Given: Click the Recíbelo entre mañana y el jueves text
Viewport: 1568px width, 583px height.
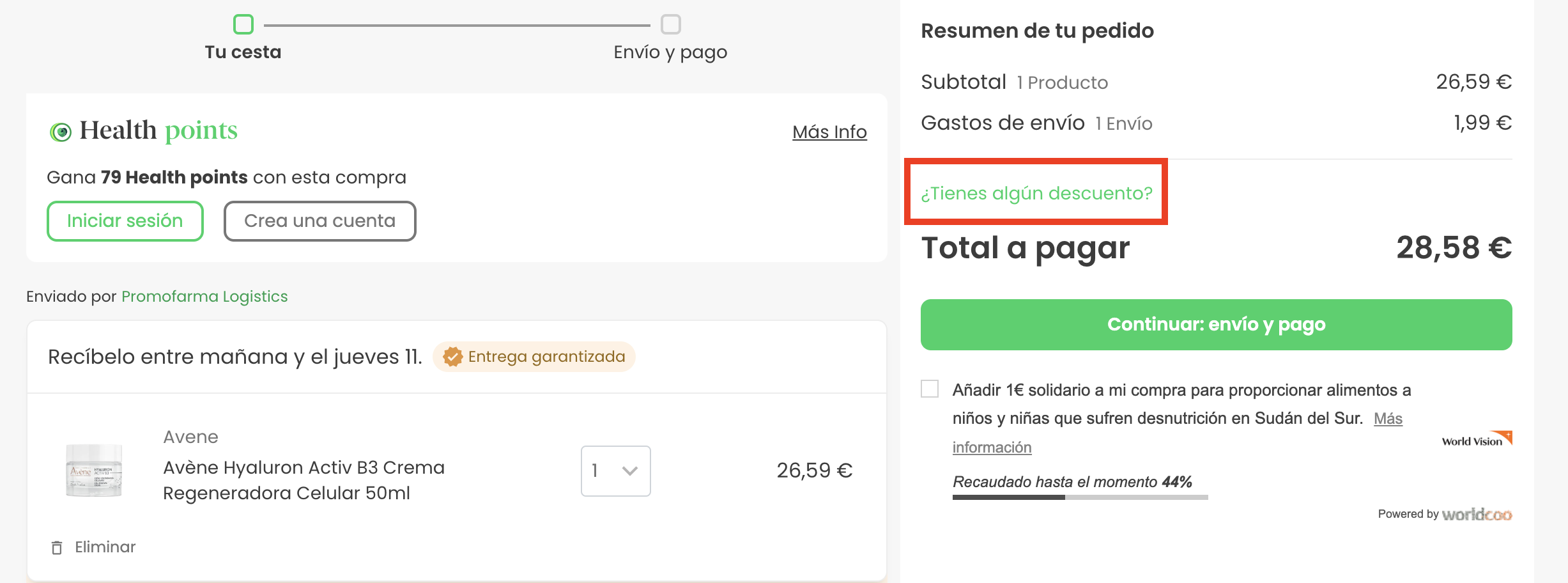Looking at the screenshot, I should pos(235,357).
